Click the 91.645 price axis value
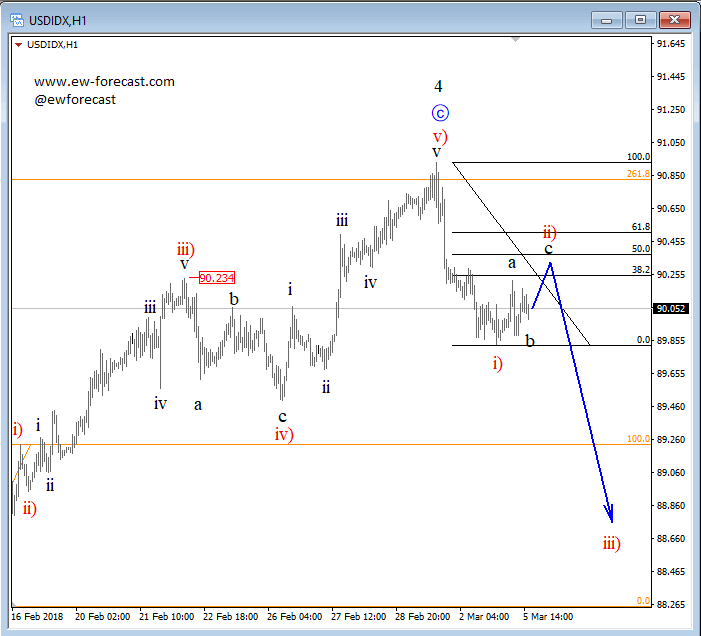The image size is (701, 636). pyautogui.click(x=671, y=44)
